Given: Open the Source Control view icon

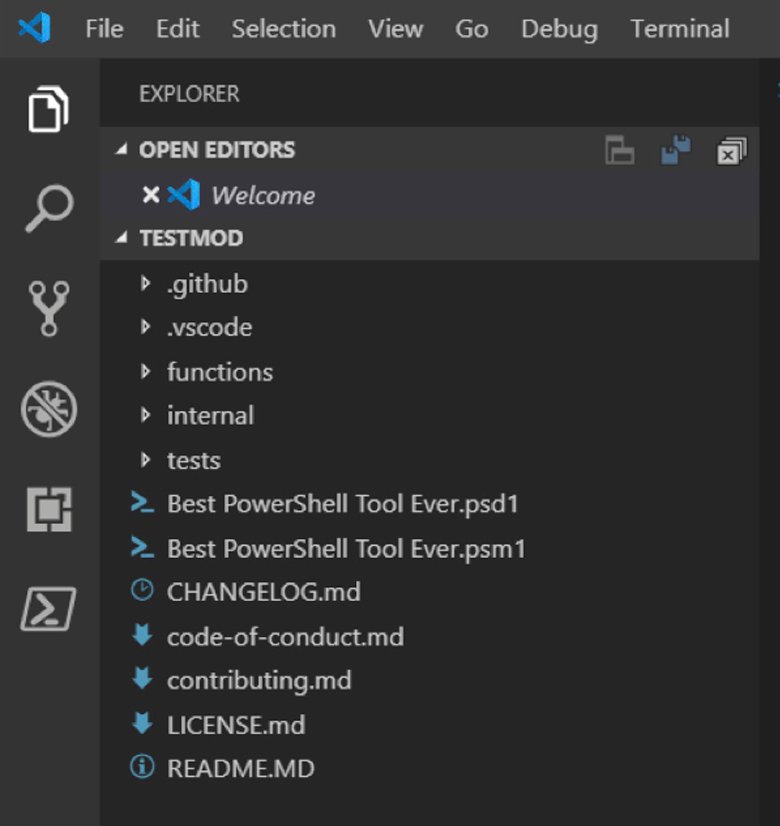Looking at the screenshot, I should point(48,308).
